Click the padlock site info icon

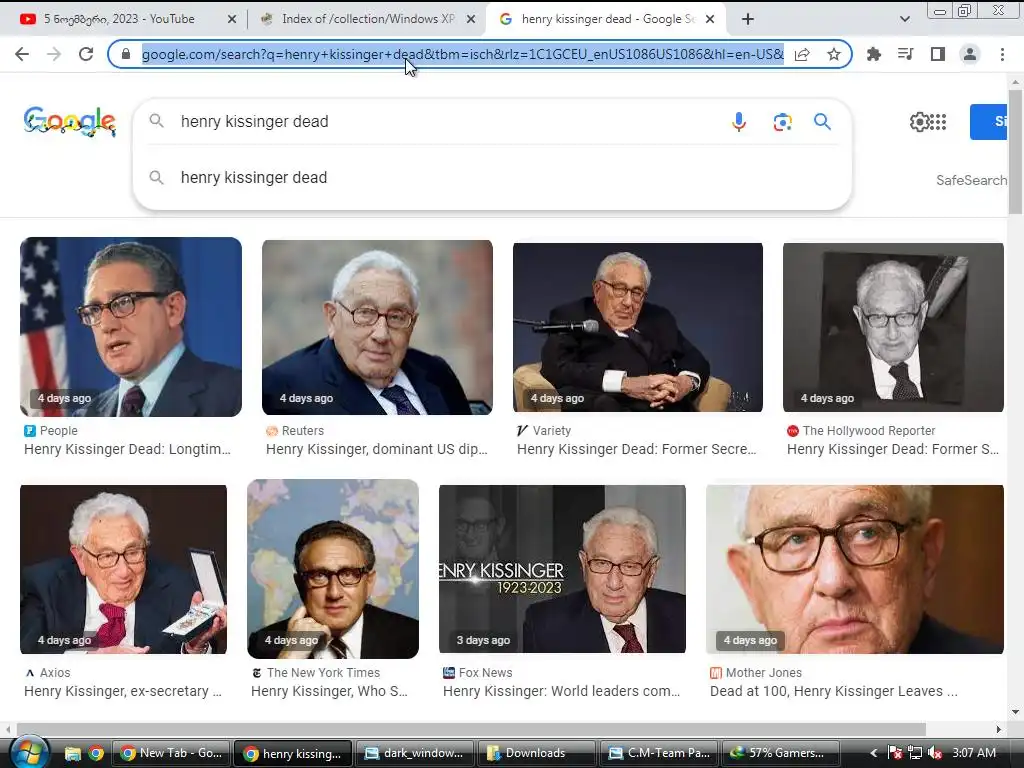point(126,54)
